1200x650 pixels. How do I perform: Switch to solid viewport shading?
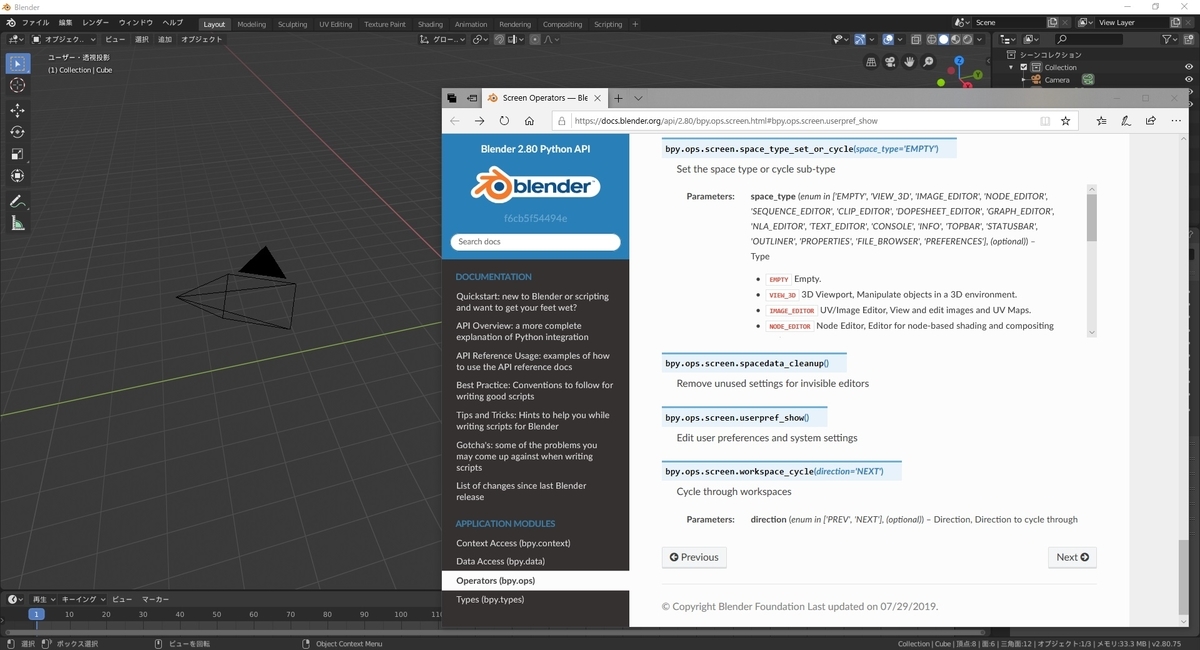click(943, 39)
